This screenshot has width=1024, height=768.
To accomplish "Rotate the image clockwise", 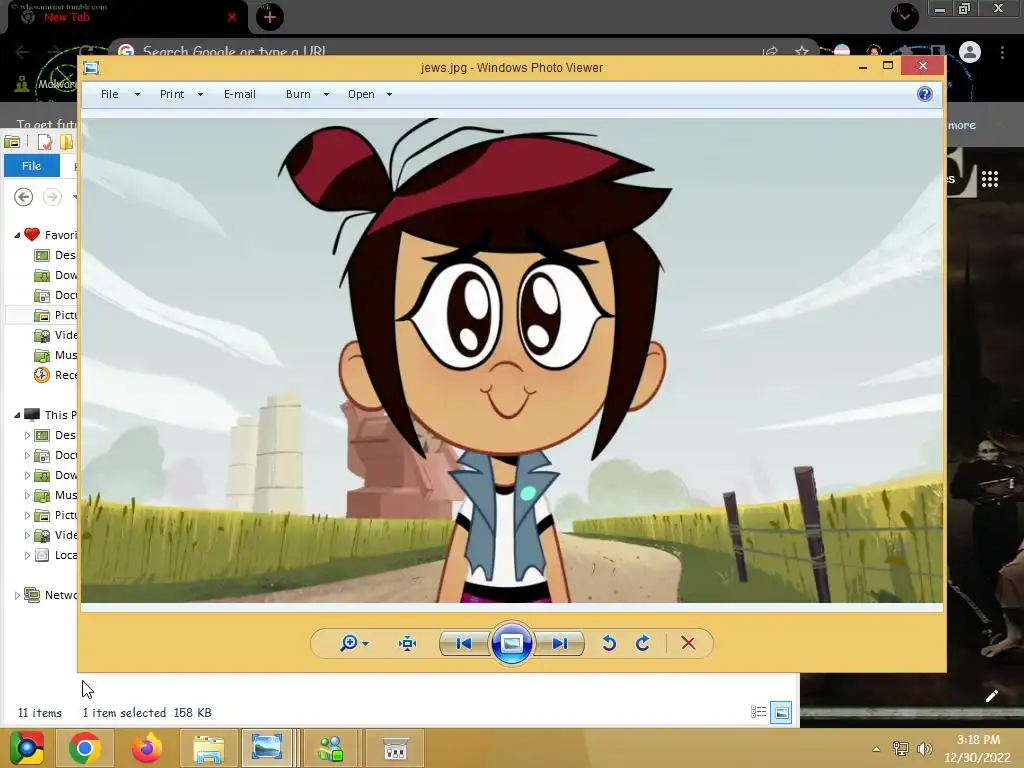I will pyautogui.click(x=643, y=643).
